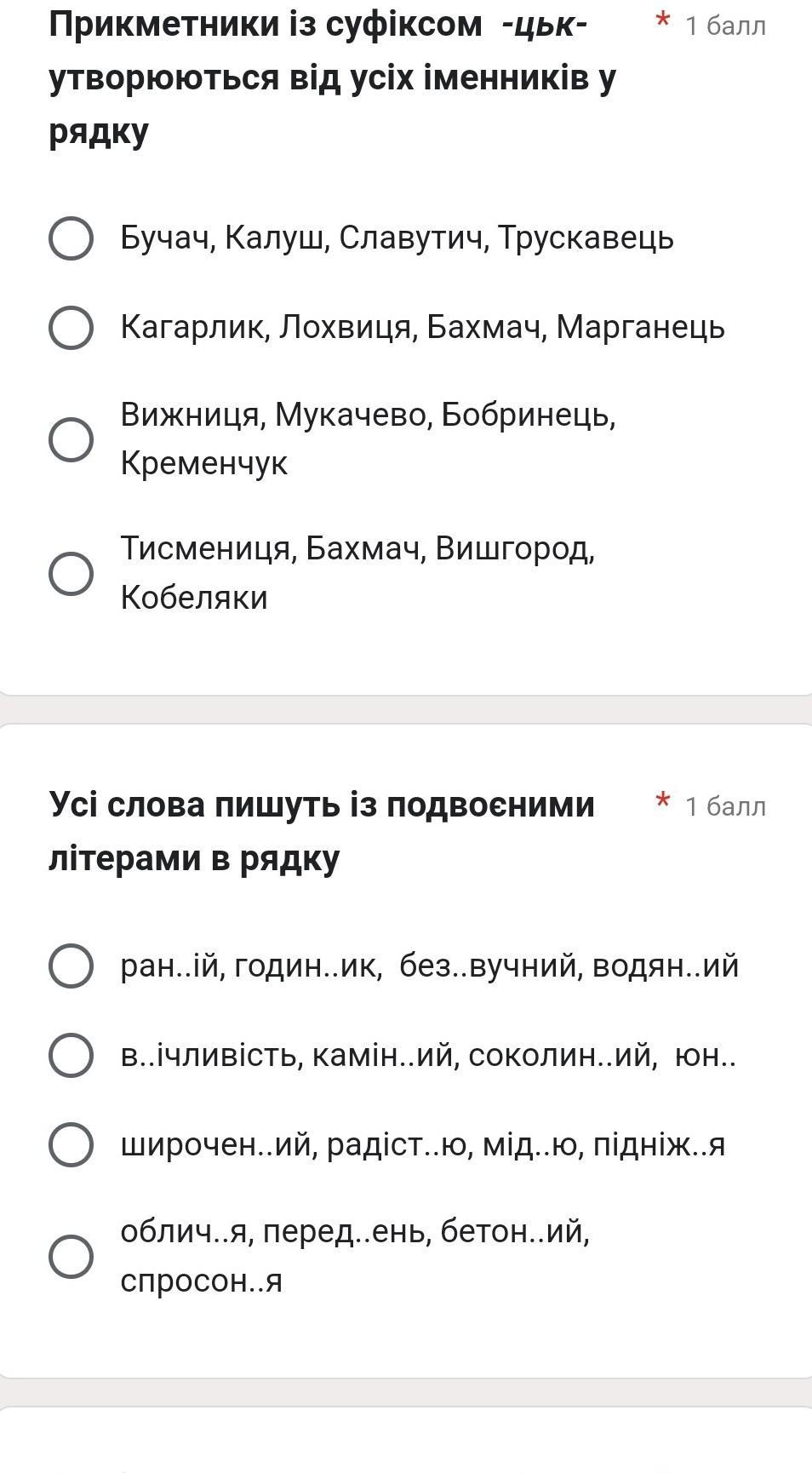Viewport: 812px width, 1473px height.
Task: Choose radio option ран..ій, годин..ик, без..вучний
Action: click(71, 966)
